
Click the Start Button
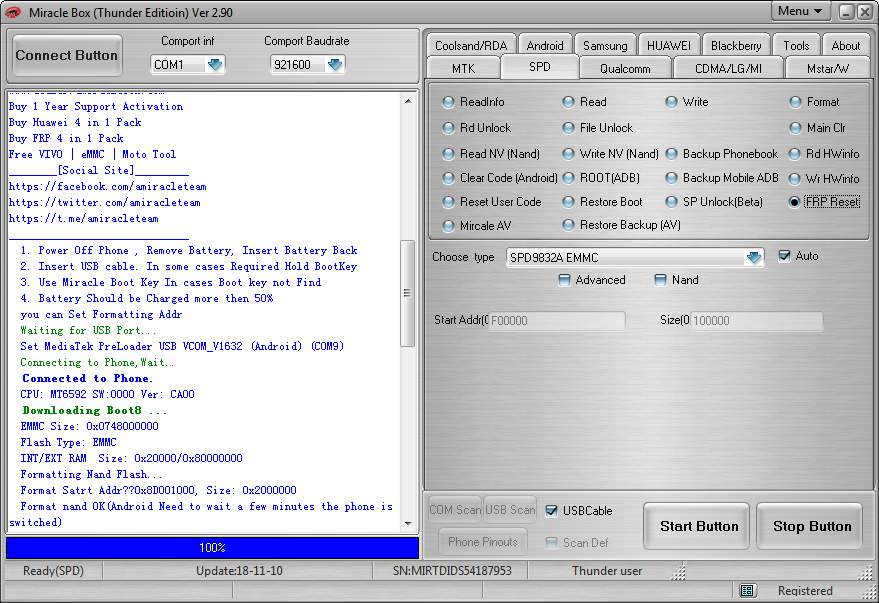point(697,526)
